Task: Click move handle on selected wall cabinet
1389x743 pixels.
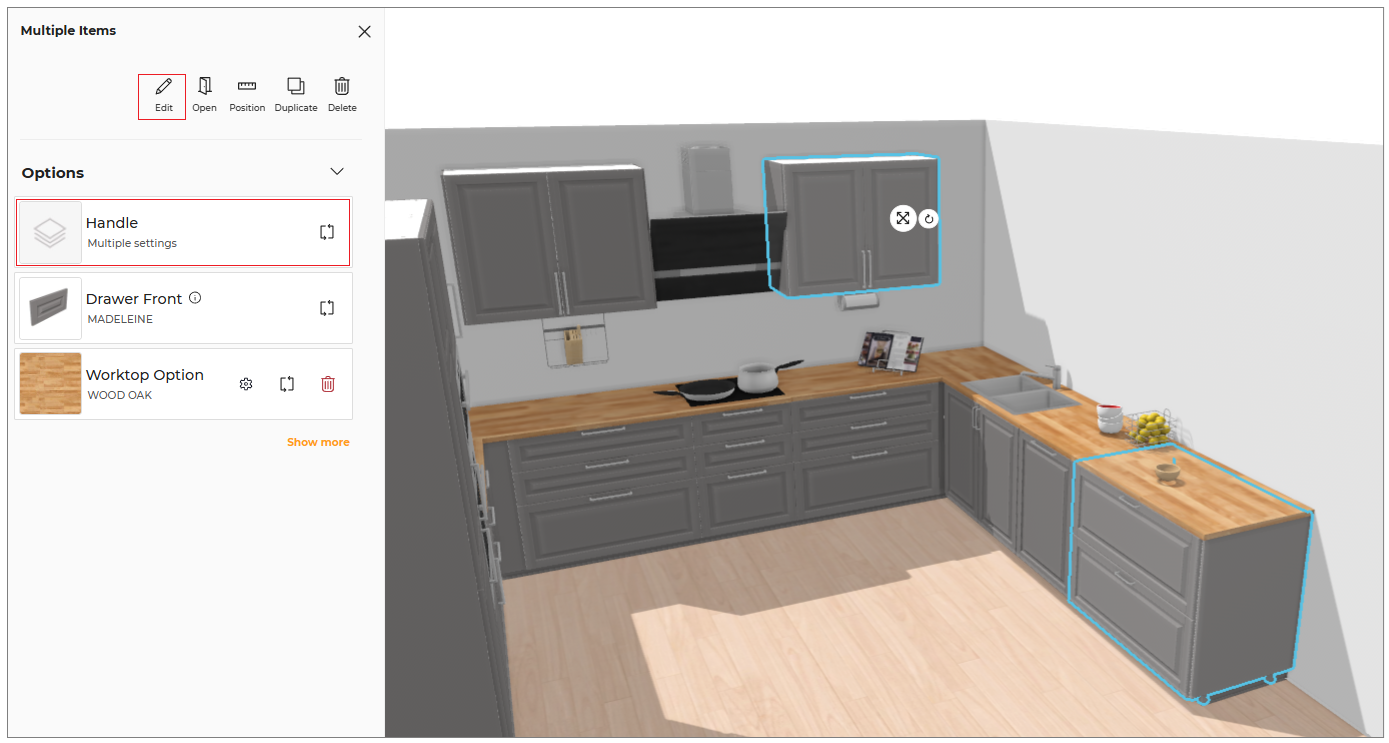Action: tap(903, 218)
